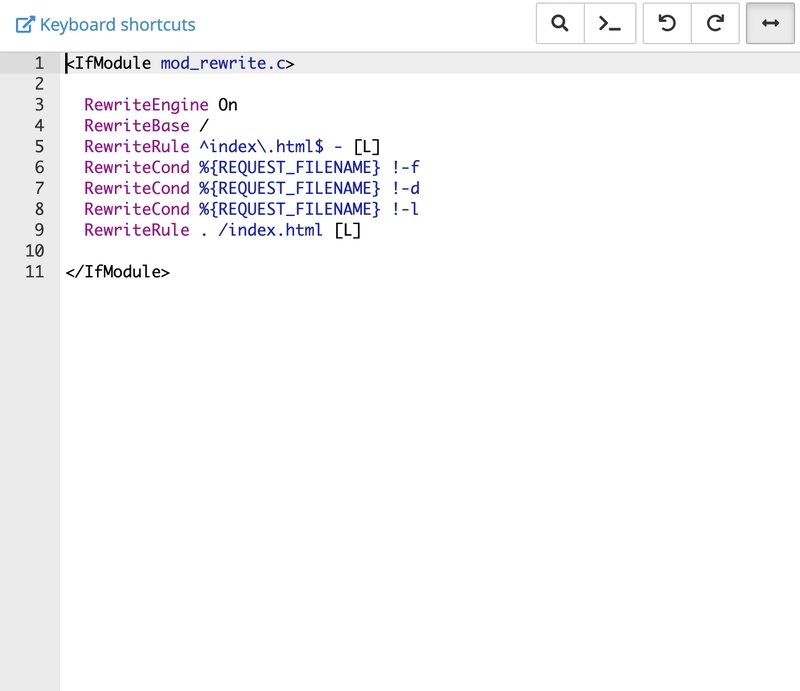
Task: Select line number 1 in the gutter
Action: click(x=39, y=63)
